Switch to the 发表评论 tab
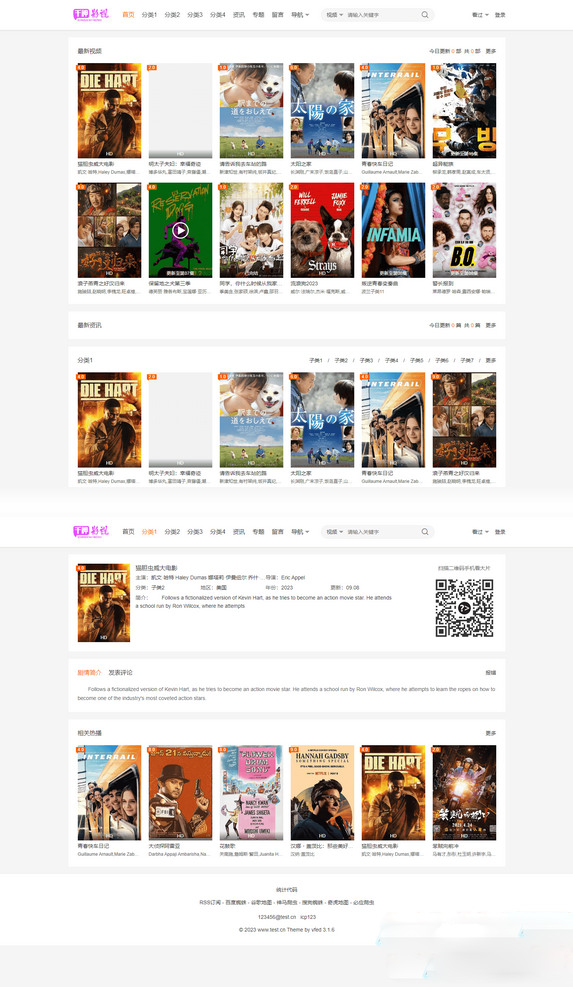Image resolution: width=573 pixels, height=987 pixels. [120, 672]
